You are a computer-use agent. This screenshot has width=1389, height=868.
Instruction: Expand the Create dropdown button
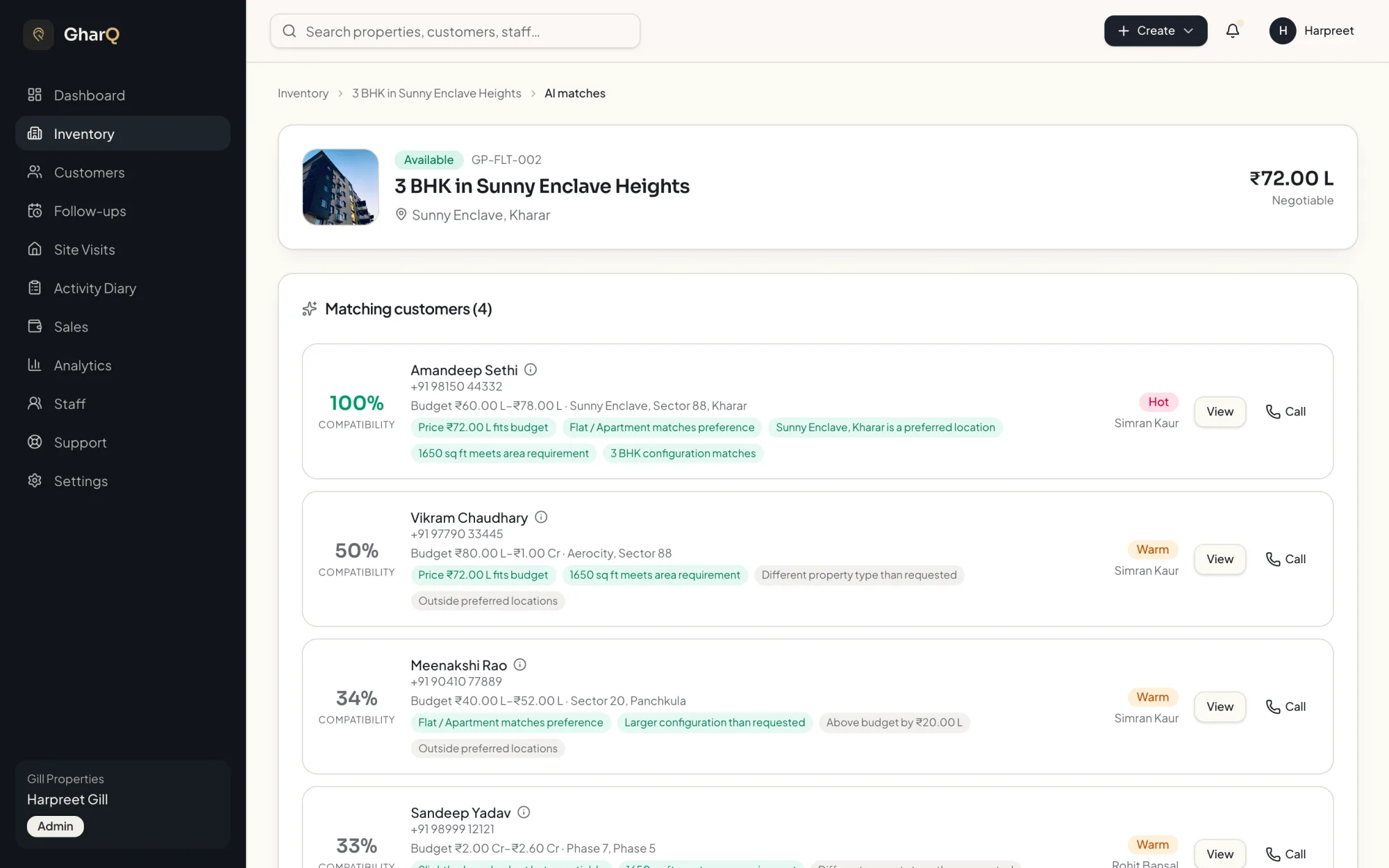click(1156, 31)
